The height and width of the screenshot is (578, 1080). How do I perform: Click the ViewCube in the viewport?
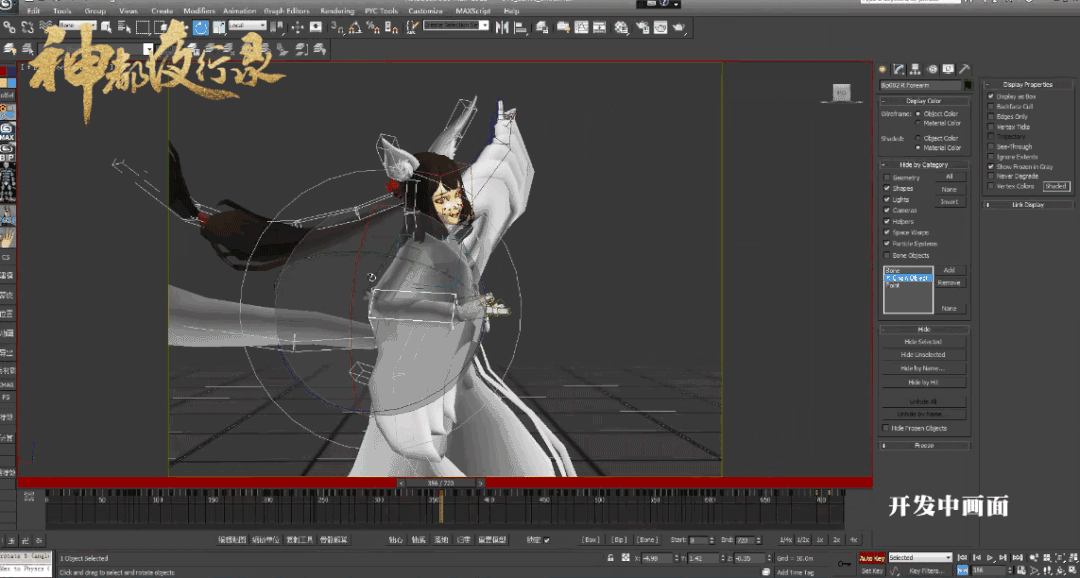point(840,93)
